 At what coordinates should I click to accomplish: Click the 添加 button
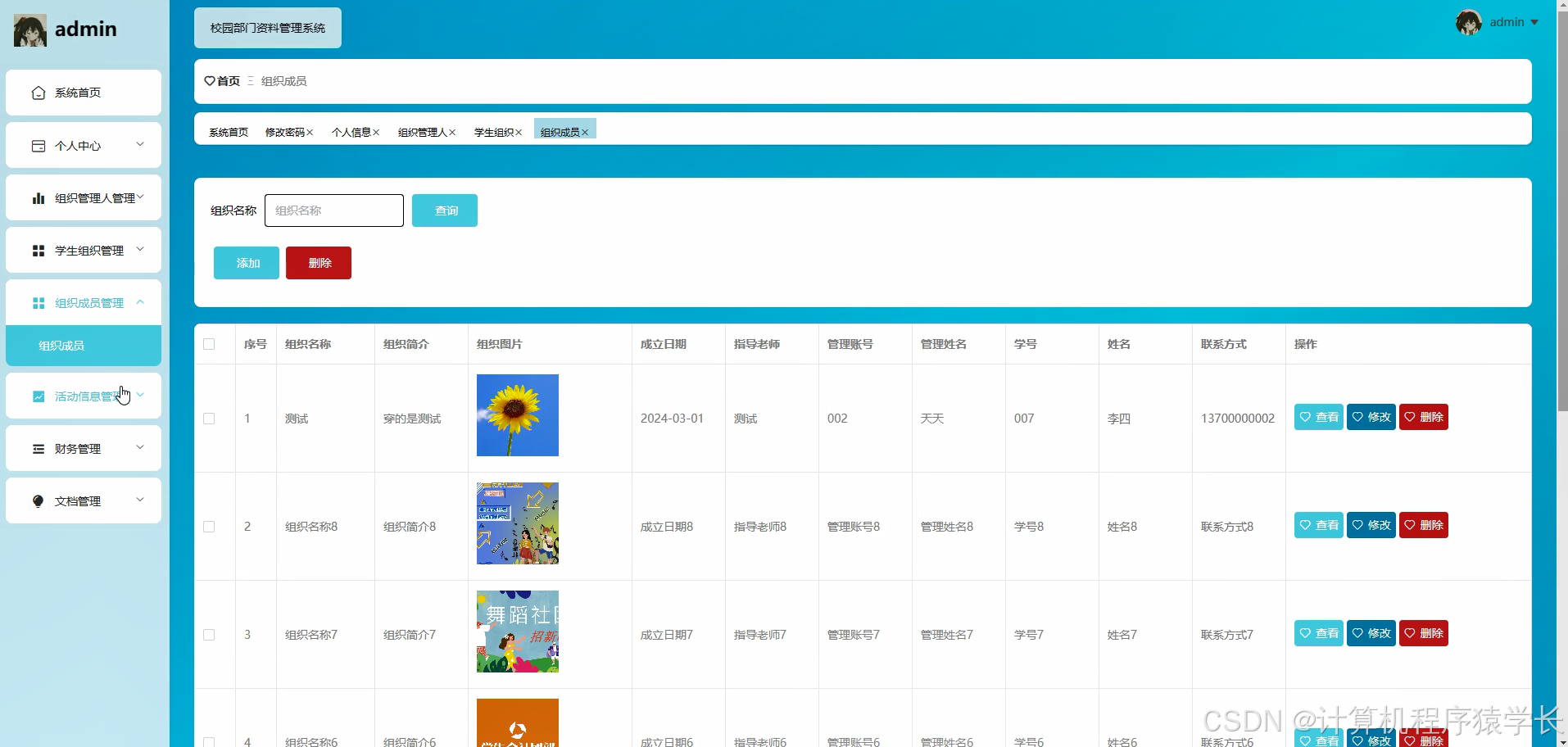(x=247, y=263)
